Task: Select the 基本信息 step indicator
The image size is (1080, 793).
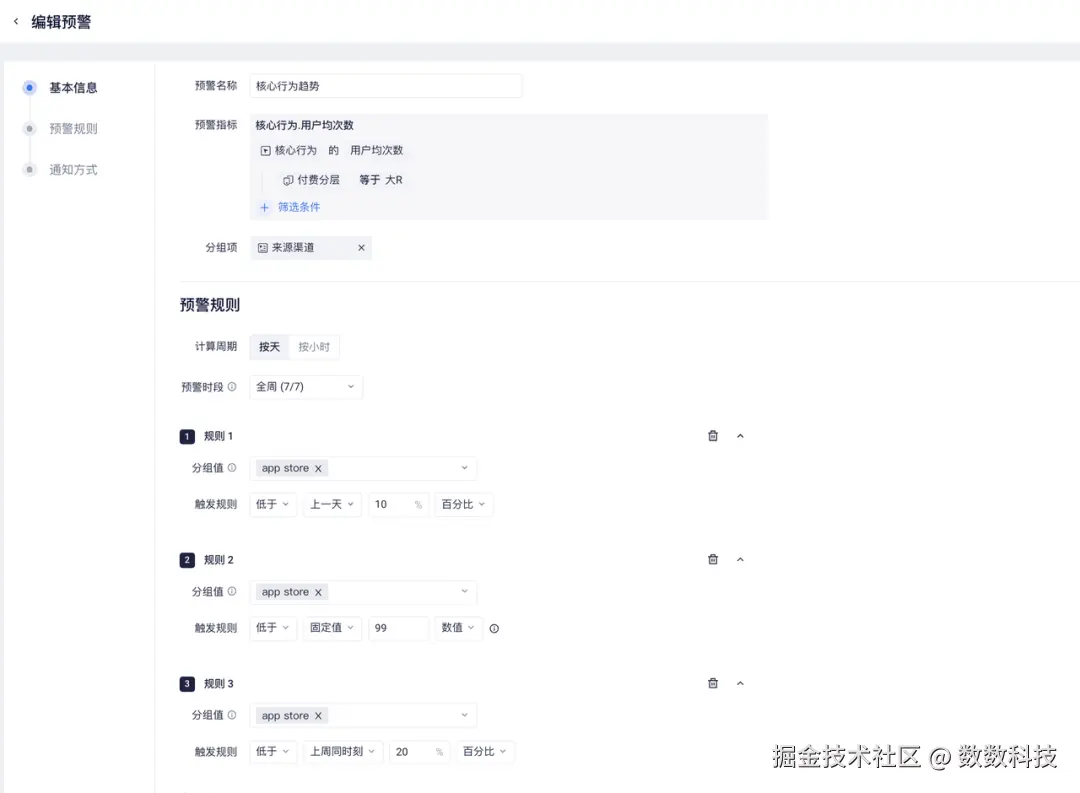Action: 72,88
